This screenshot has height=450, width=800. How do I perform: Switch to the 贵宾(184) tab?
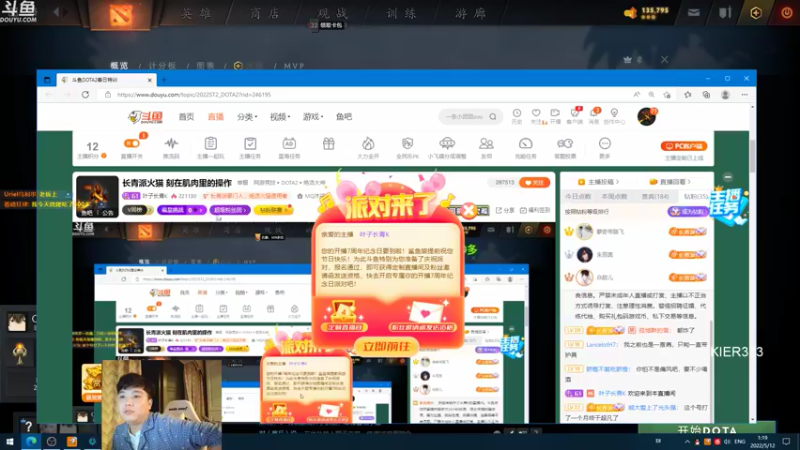point(656,196)
